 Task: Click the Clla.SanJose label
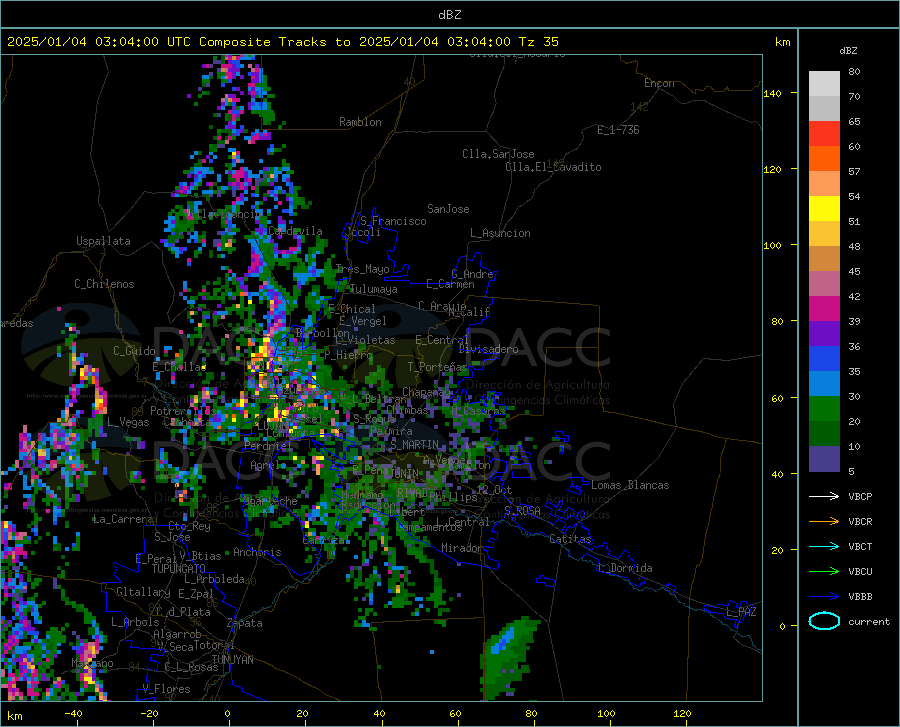click(498, 154)
